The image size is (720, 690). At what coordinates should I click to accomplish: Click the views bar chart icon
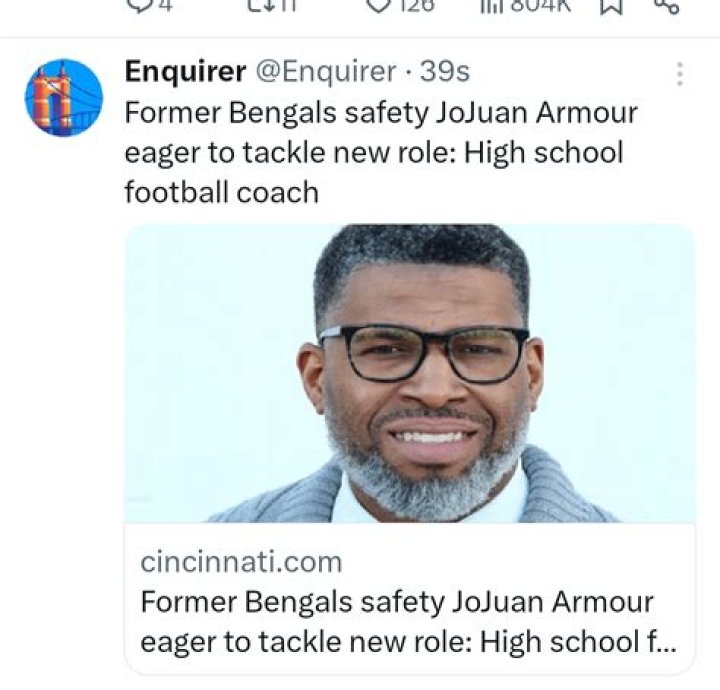click(x=490, y=5)
